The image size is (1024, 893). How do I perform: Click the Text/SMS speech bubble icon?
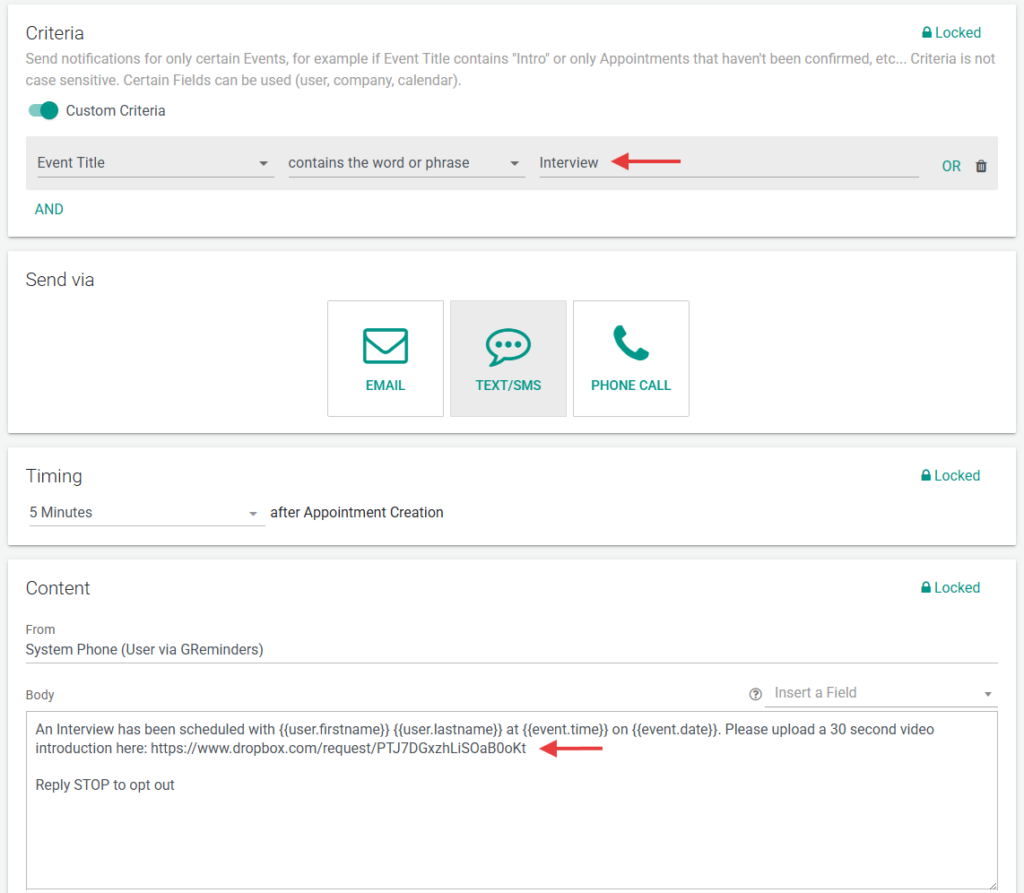click(508, 346)
